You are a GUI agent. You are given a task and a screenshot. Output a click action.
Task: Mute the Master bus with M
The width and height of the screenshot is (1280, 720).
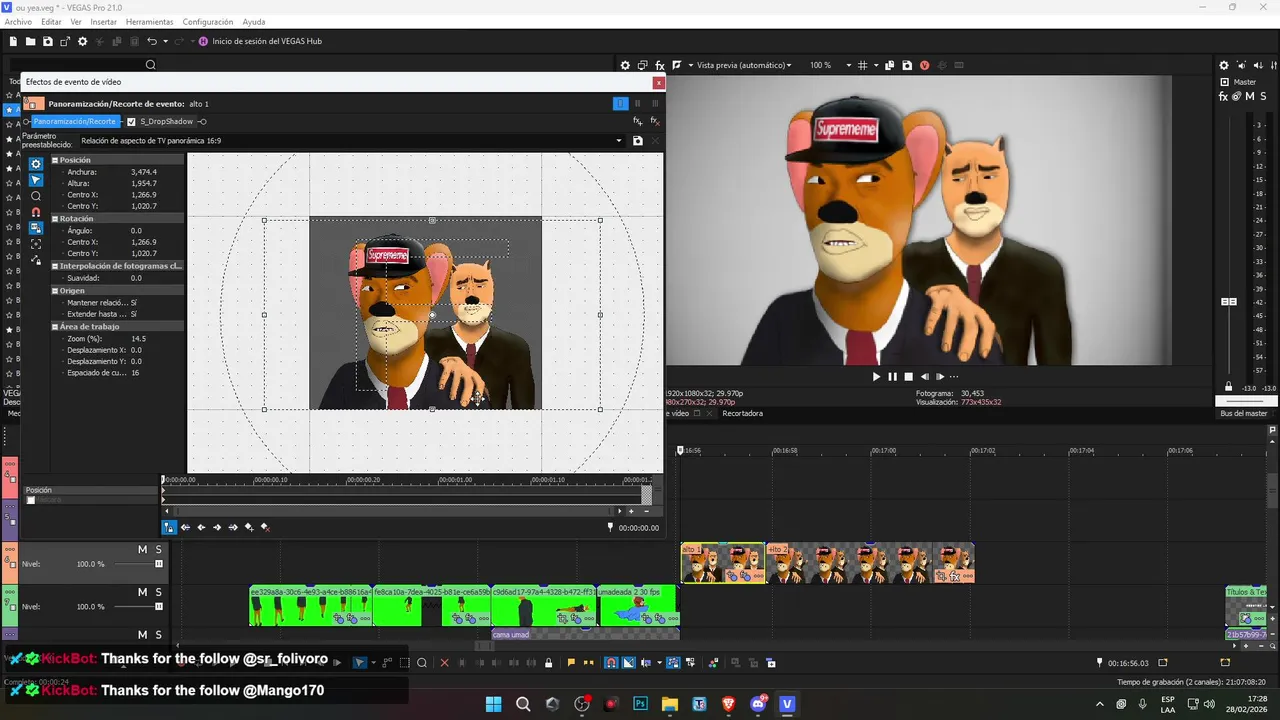[x=1250, y=97]
